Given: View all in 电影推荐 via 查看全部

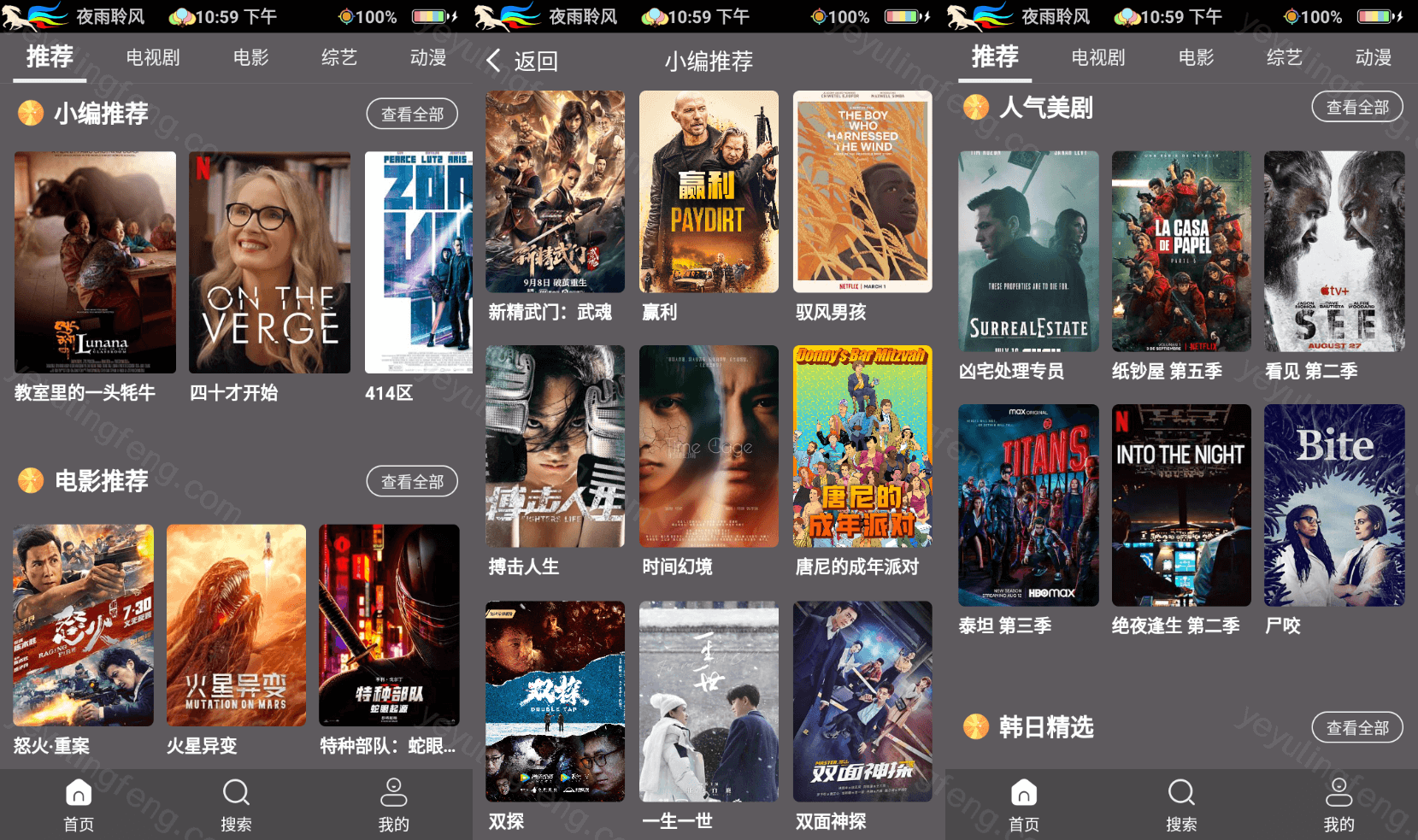Looking at the screenshot, I should click(x=412, y=481).
